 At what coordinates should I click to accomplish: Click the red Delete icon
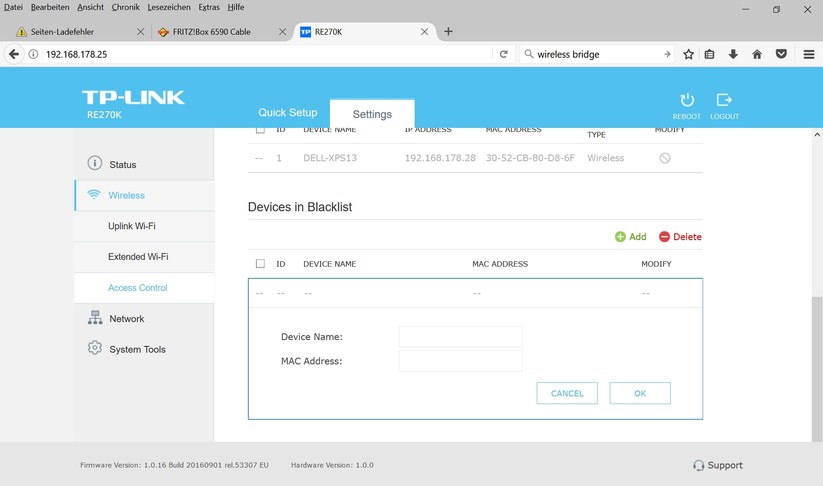pos(664,237)
